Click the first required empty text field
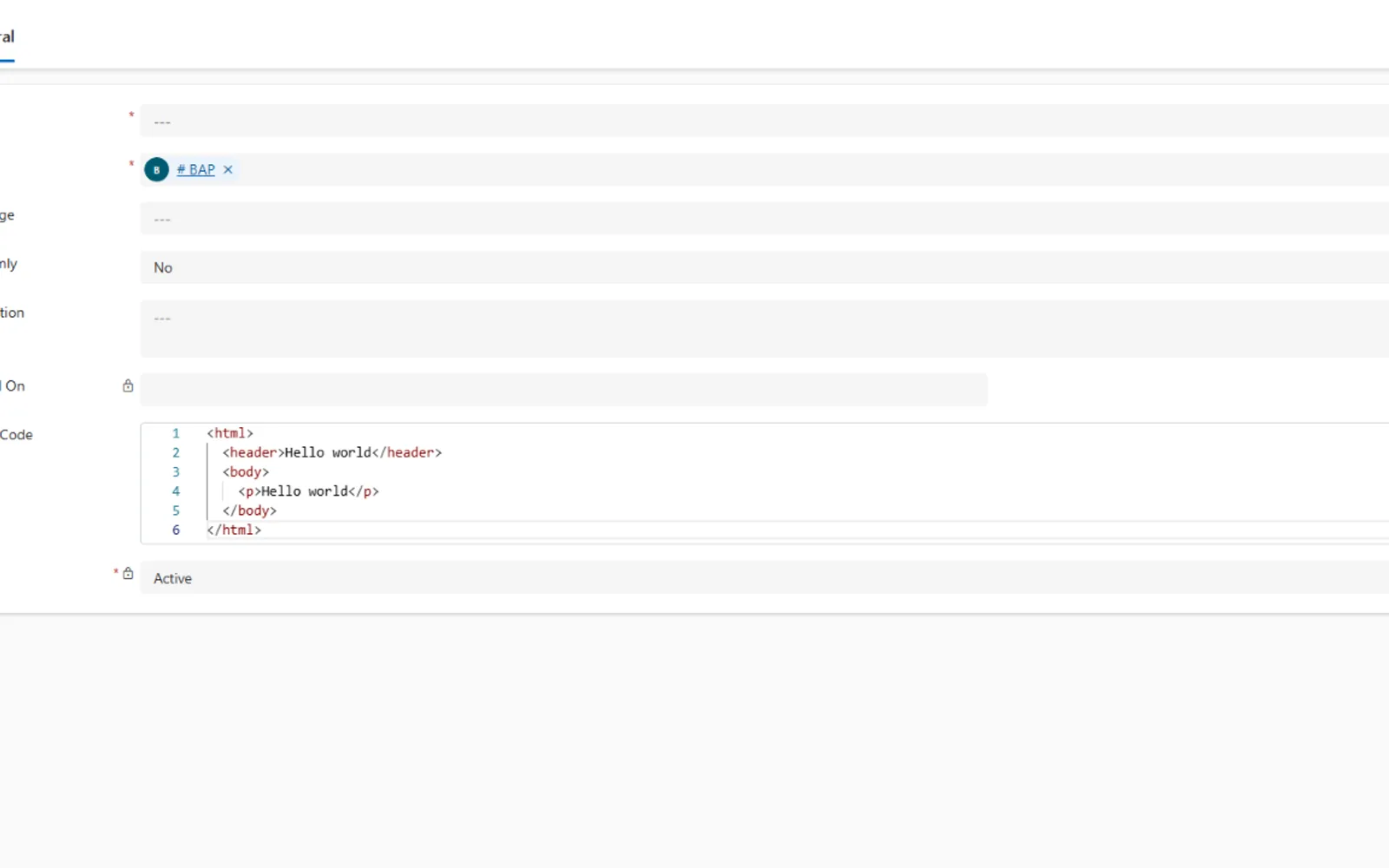Image resolution: width=1389 pixels, height=868 pixels. click(764, 121)
